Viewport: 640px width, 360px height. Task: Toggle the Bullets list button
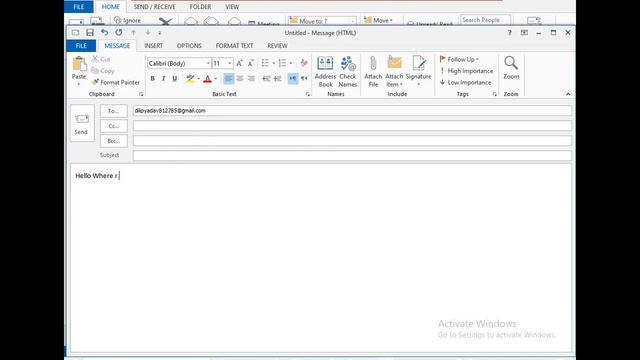point(265,63)
